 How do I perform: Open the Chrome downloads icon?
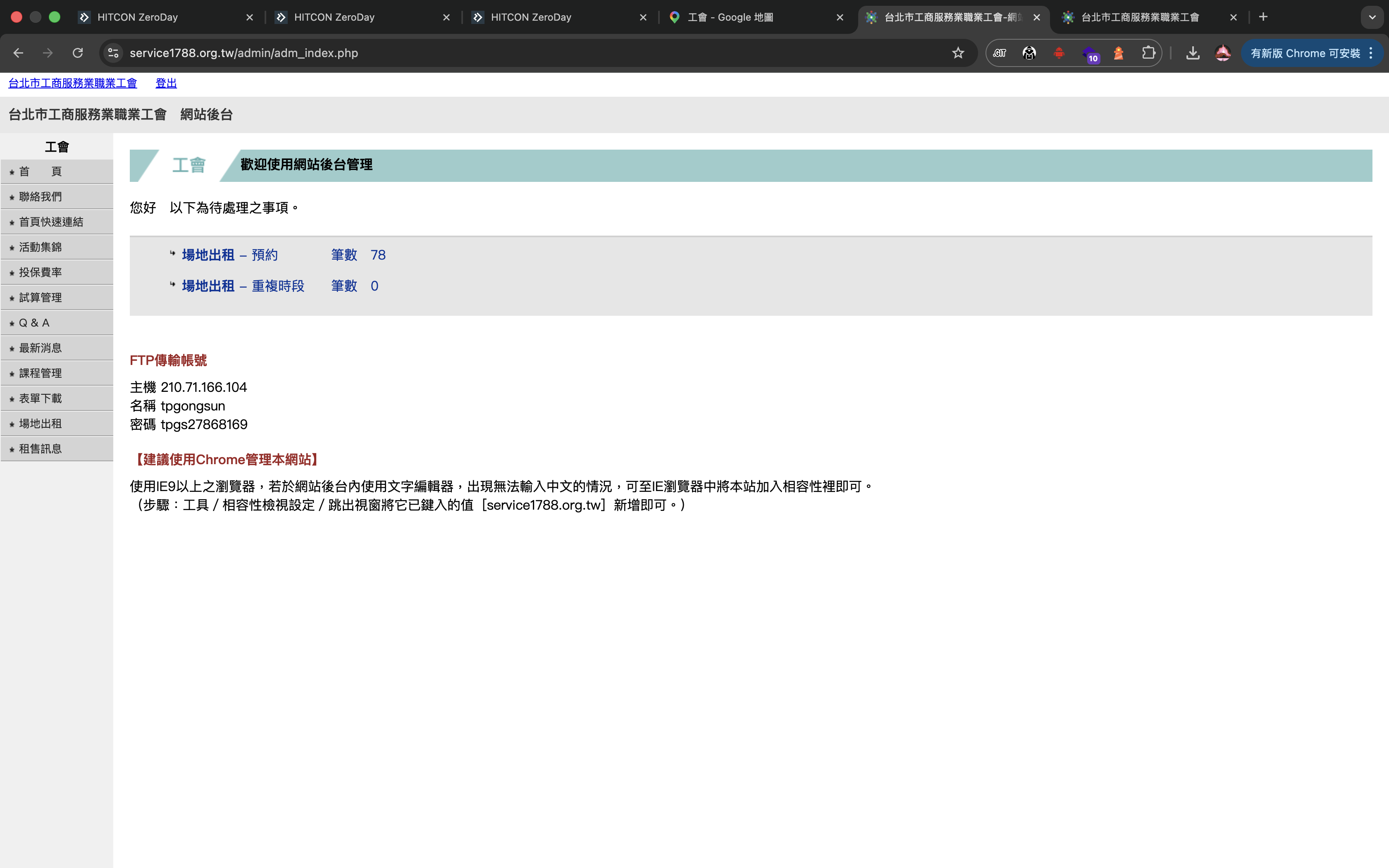[1193, 53]
